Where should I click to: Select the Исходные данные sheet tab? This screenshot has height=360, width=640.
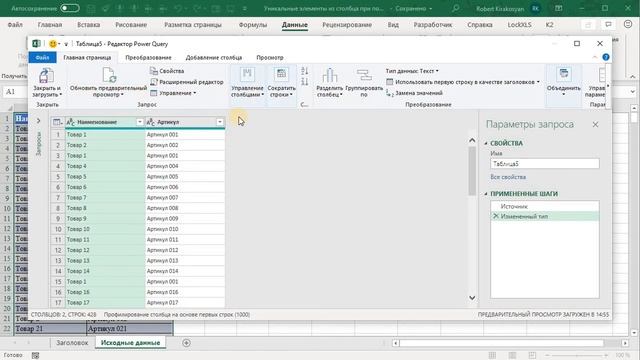(130, 343)
